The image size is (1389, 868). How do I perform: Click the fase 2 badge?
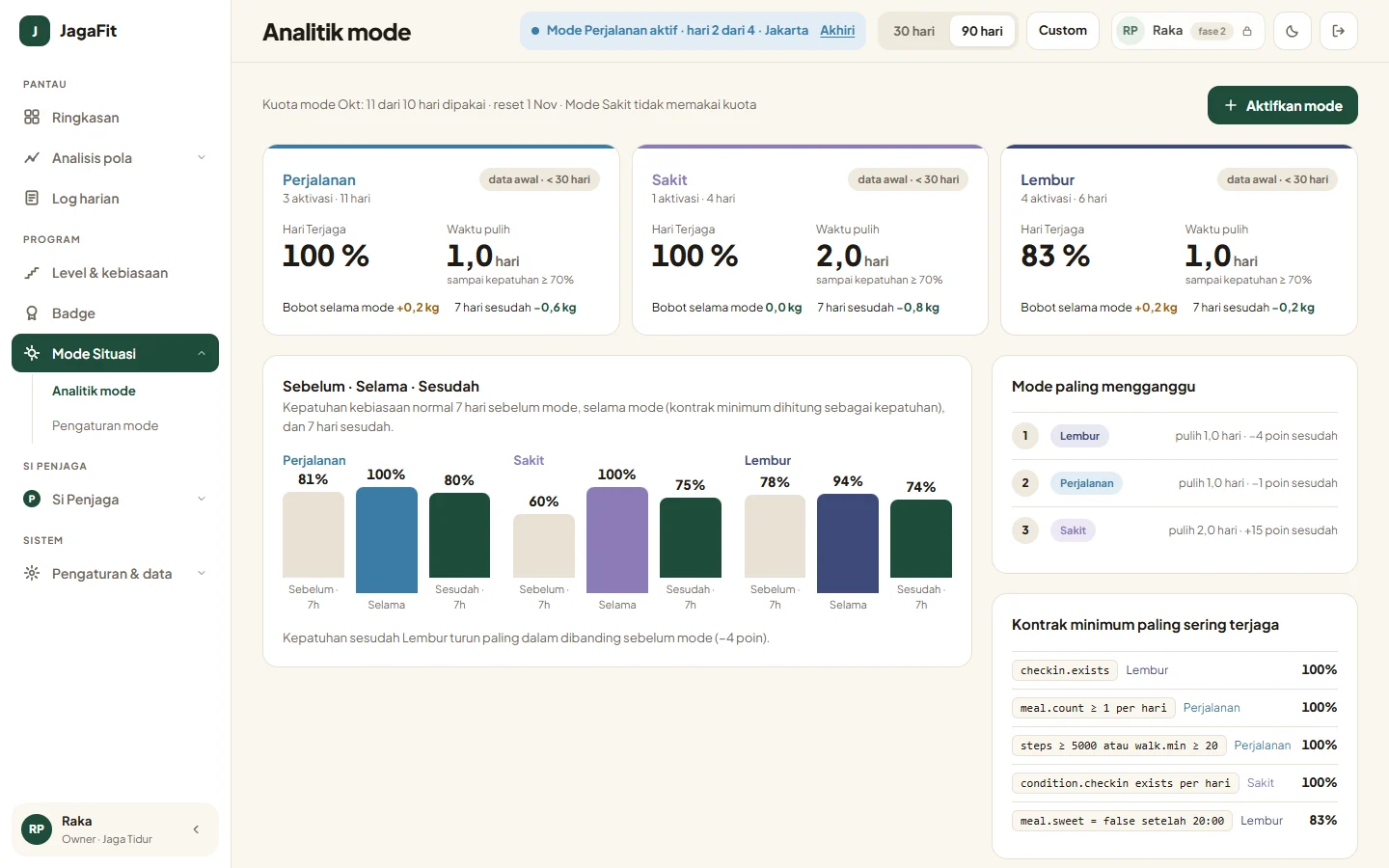[x=1212, y=31]
